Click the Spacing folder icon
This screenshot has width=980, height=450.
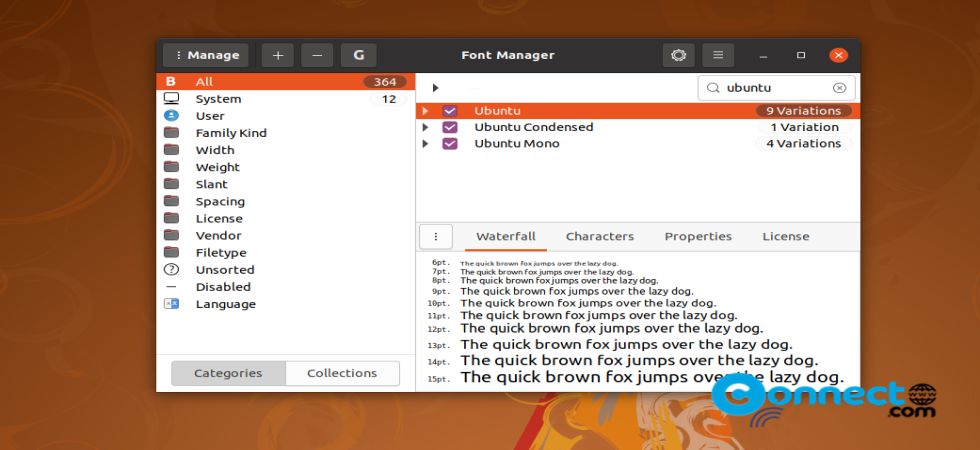pos(171,201)
